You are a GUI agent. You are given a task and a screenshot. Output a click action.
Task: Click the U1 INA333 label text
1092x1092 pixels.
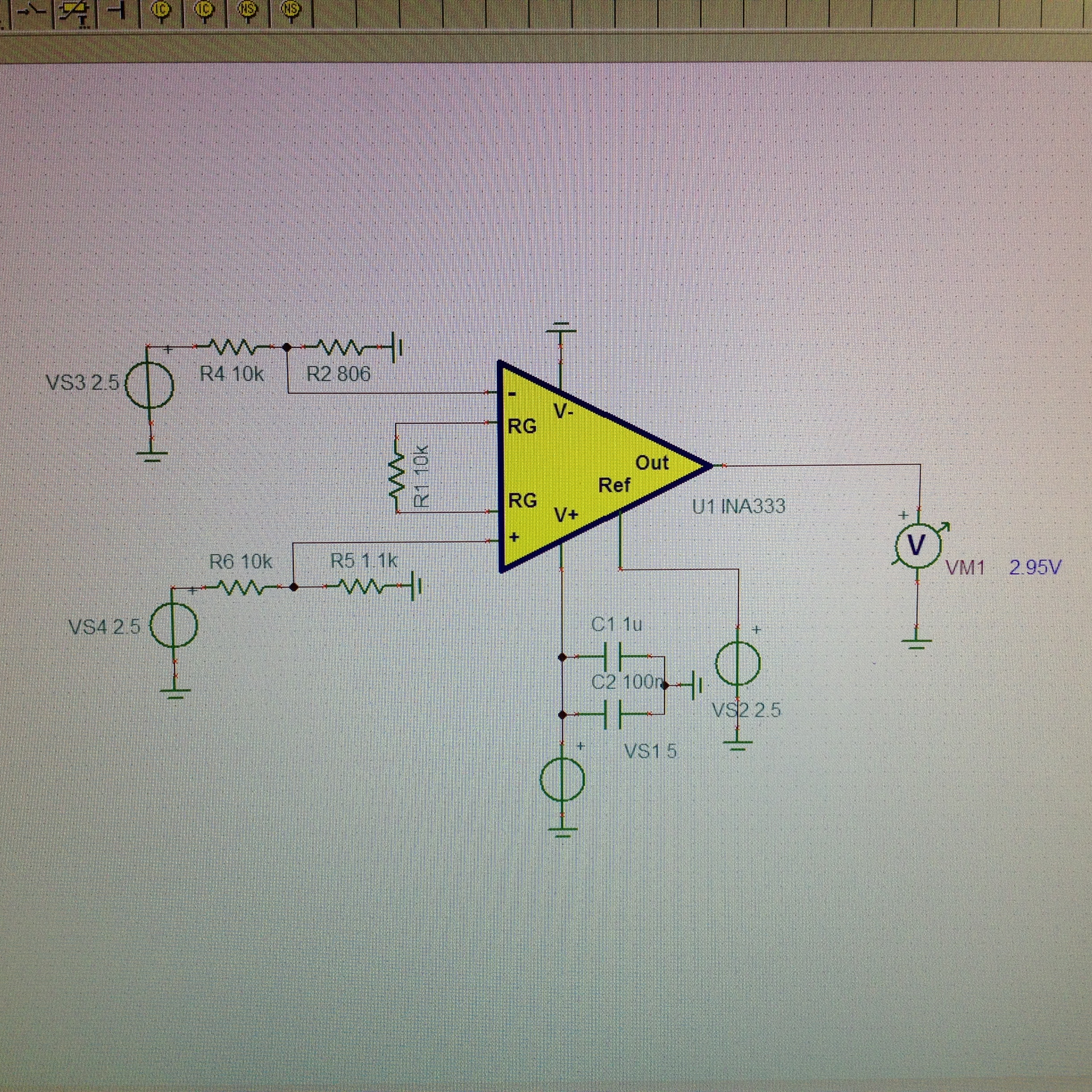coord(738,506)
